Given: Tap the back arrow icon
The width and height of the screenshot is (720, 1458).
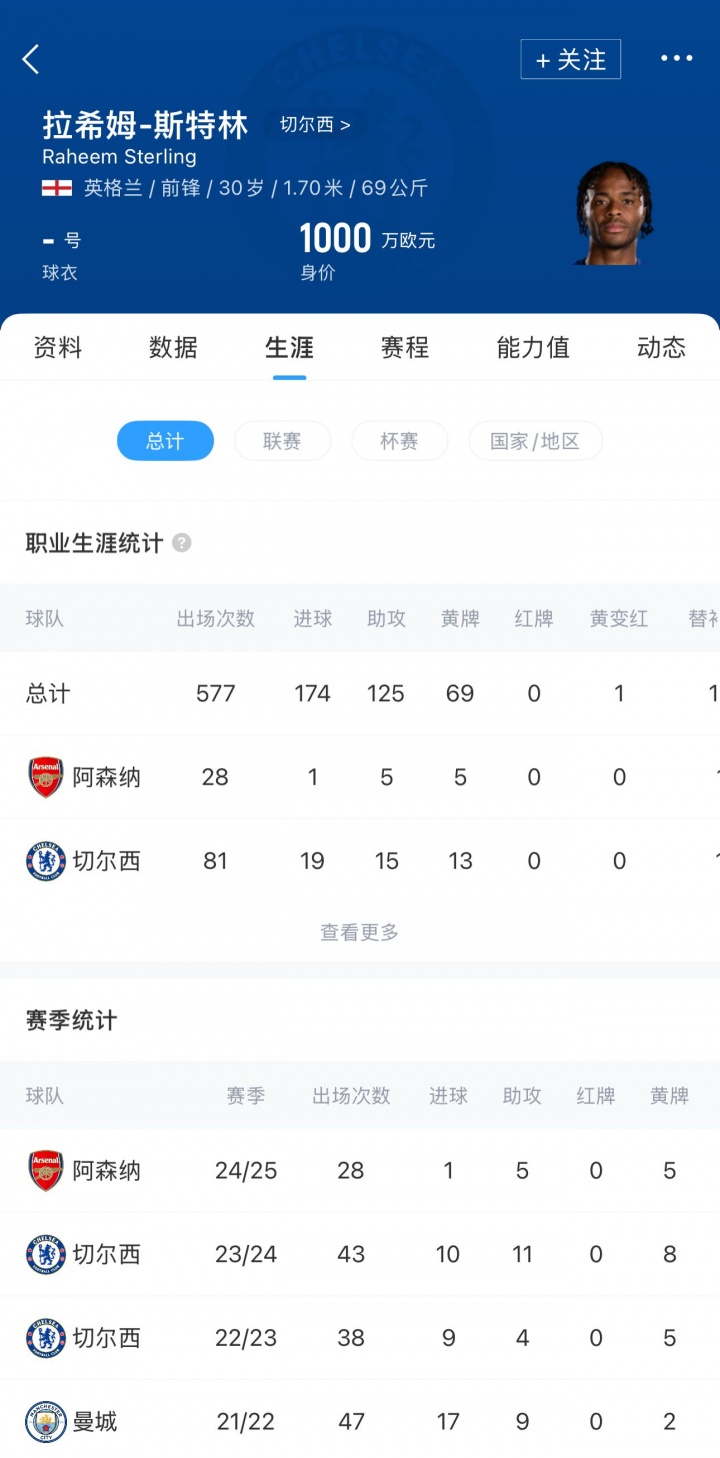Looking at the screenshot, I should pos(31,59).
